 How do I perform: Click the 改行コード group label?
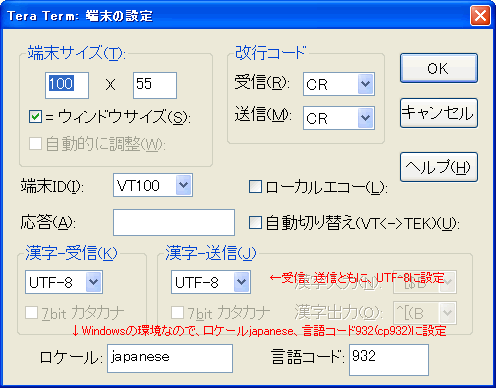coord(270,53)
